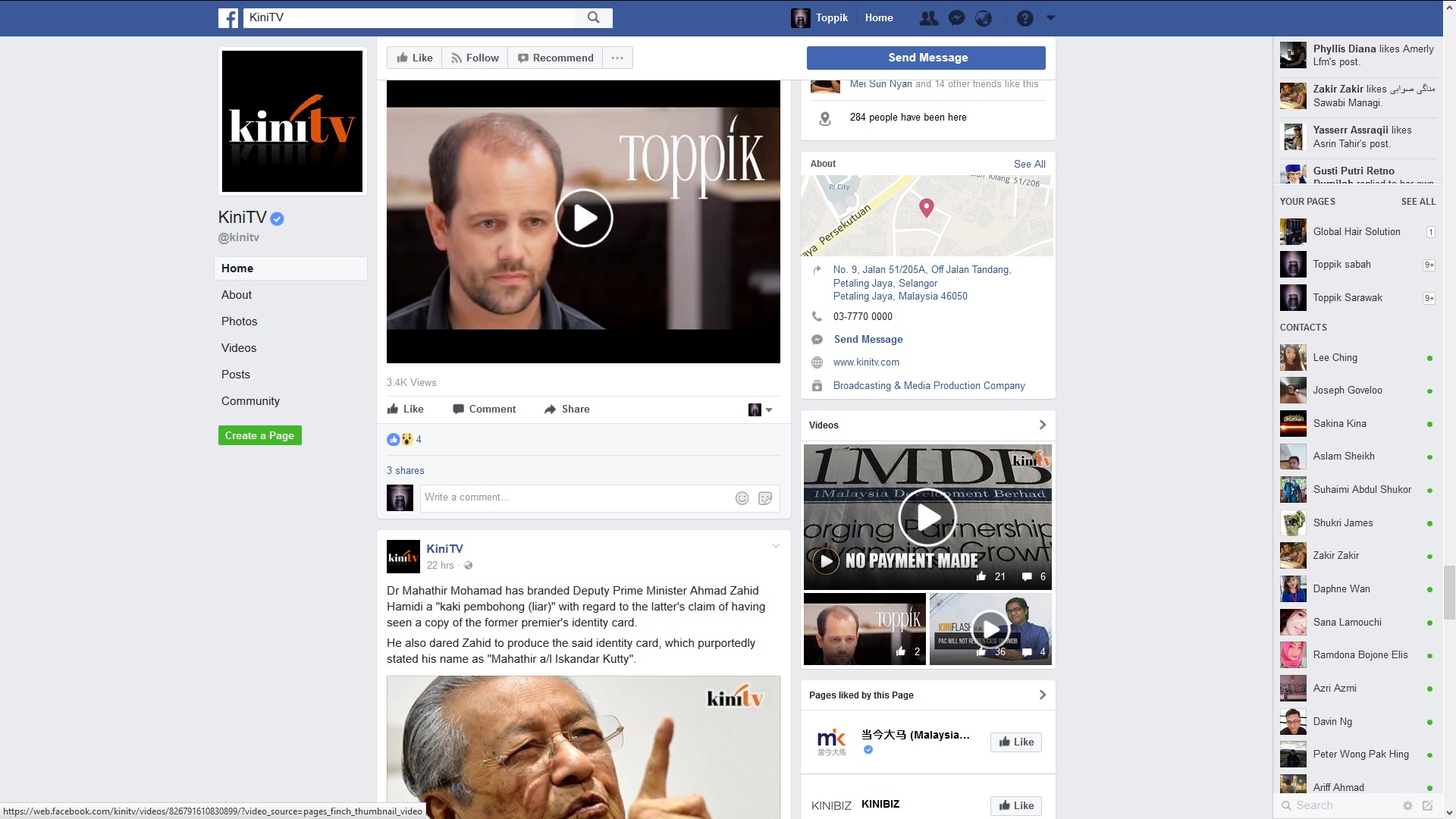Play the 1MDB No Payment Made video
Viewport: 1456px width, 819px height.
[x=927, y=518]
